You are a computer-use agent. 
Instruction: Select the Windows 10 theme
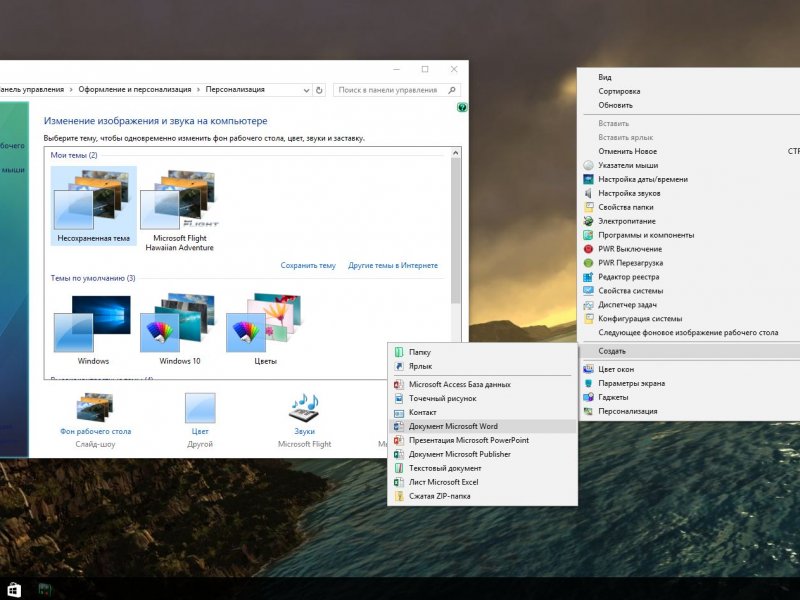point(180,330)
